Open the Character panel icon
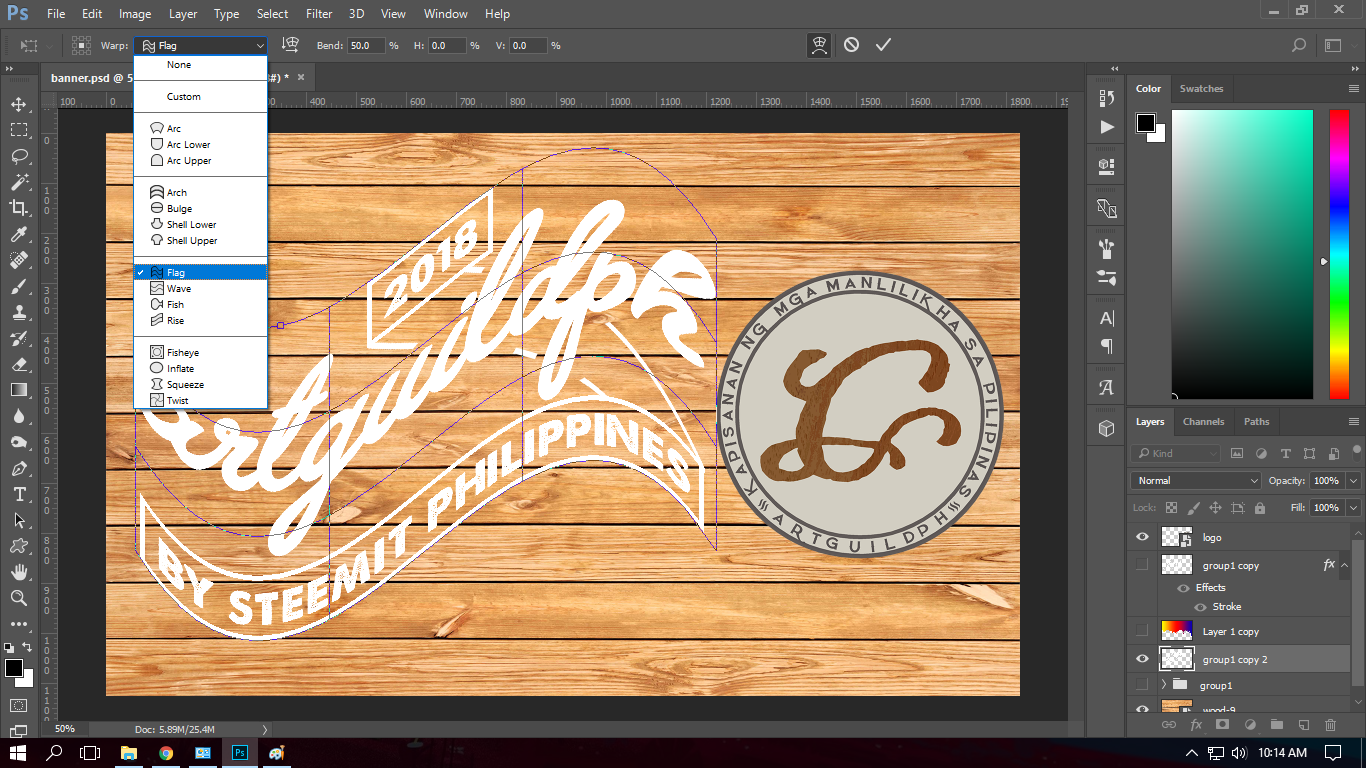Screen dimensions: 1366x768 tap(1106, 318)
